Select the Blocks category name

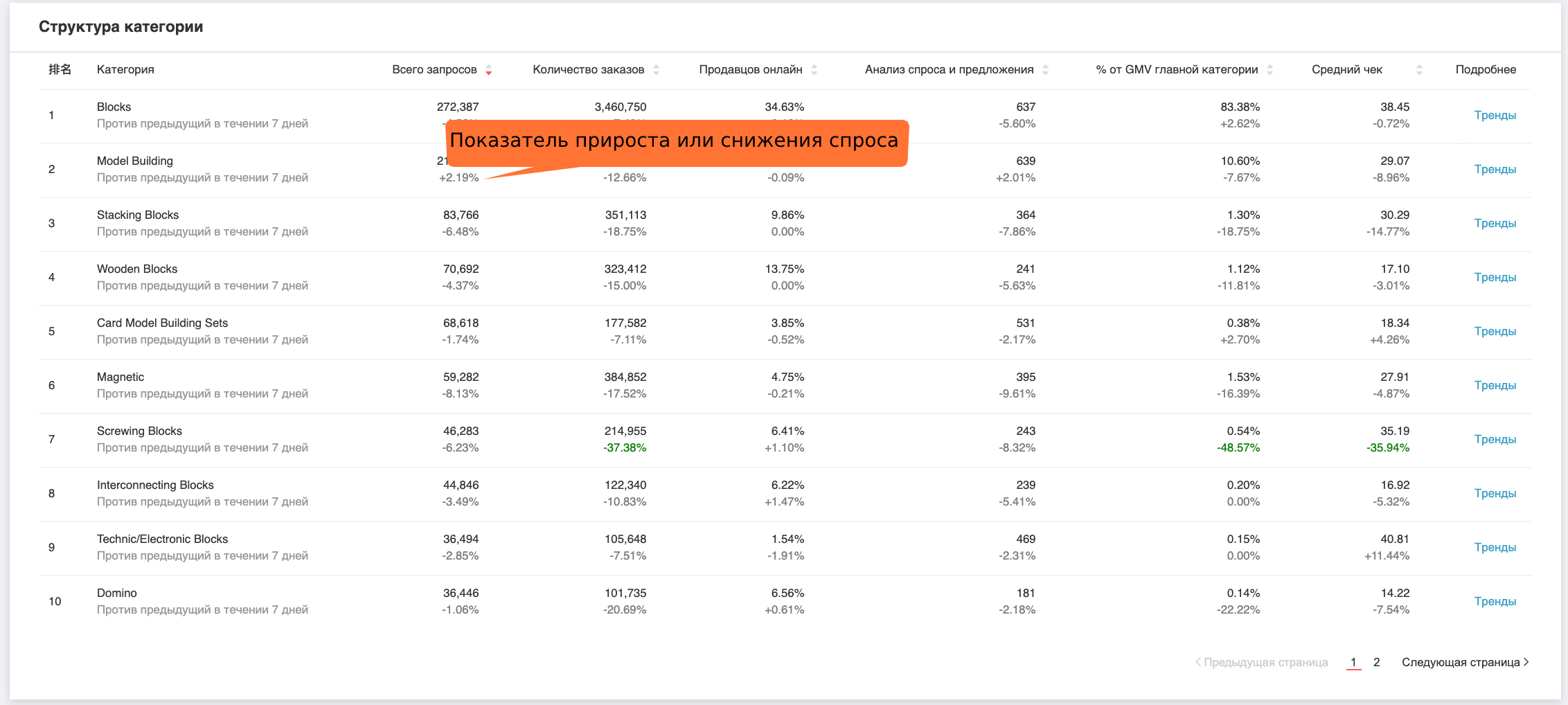(114, 107)
